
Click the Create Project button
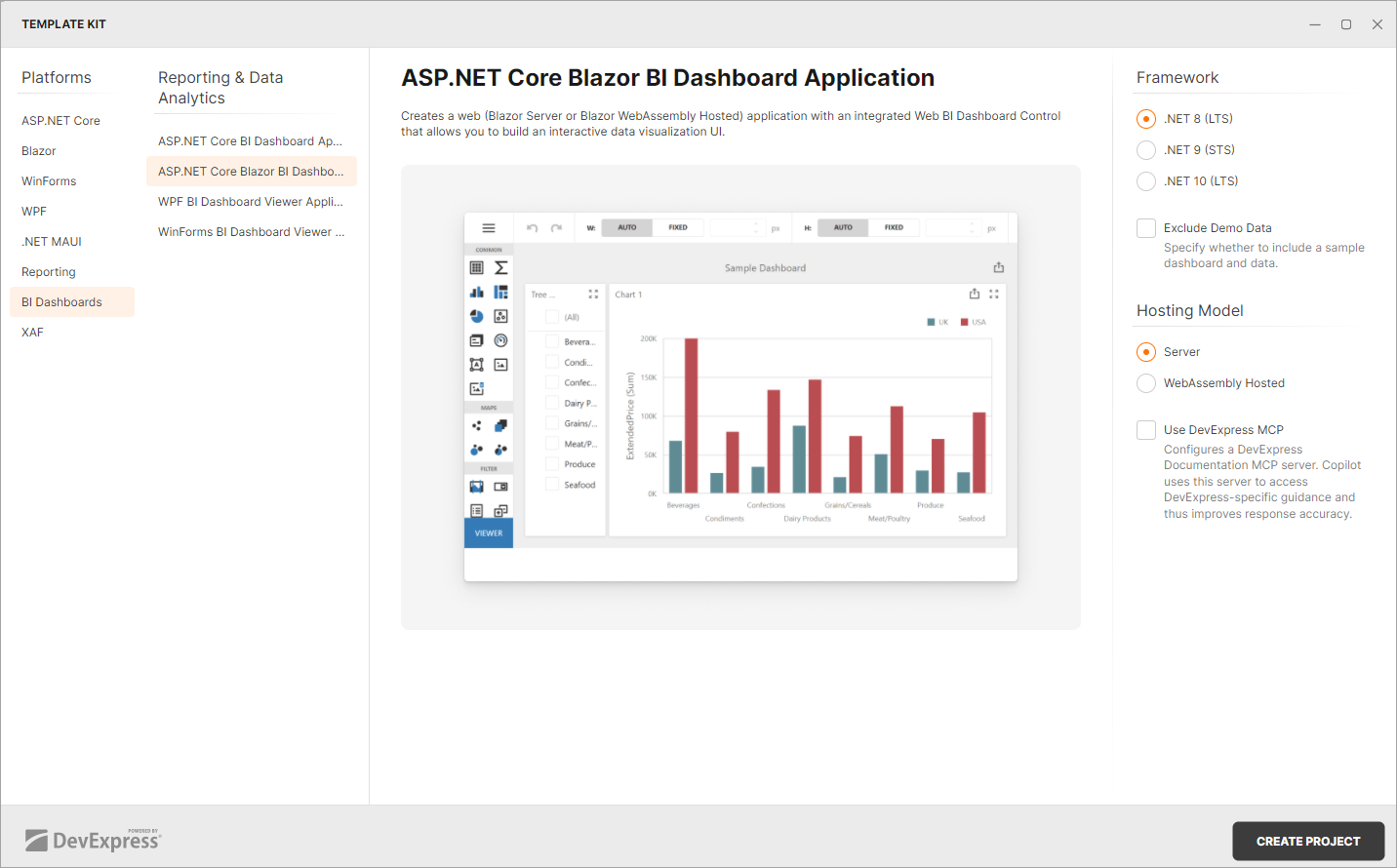pyautogui.click(x=1307, y=841)
